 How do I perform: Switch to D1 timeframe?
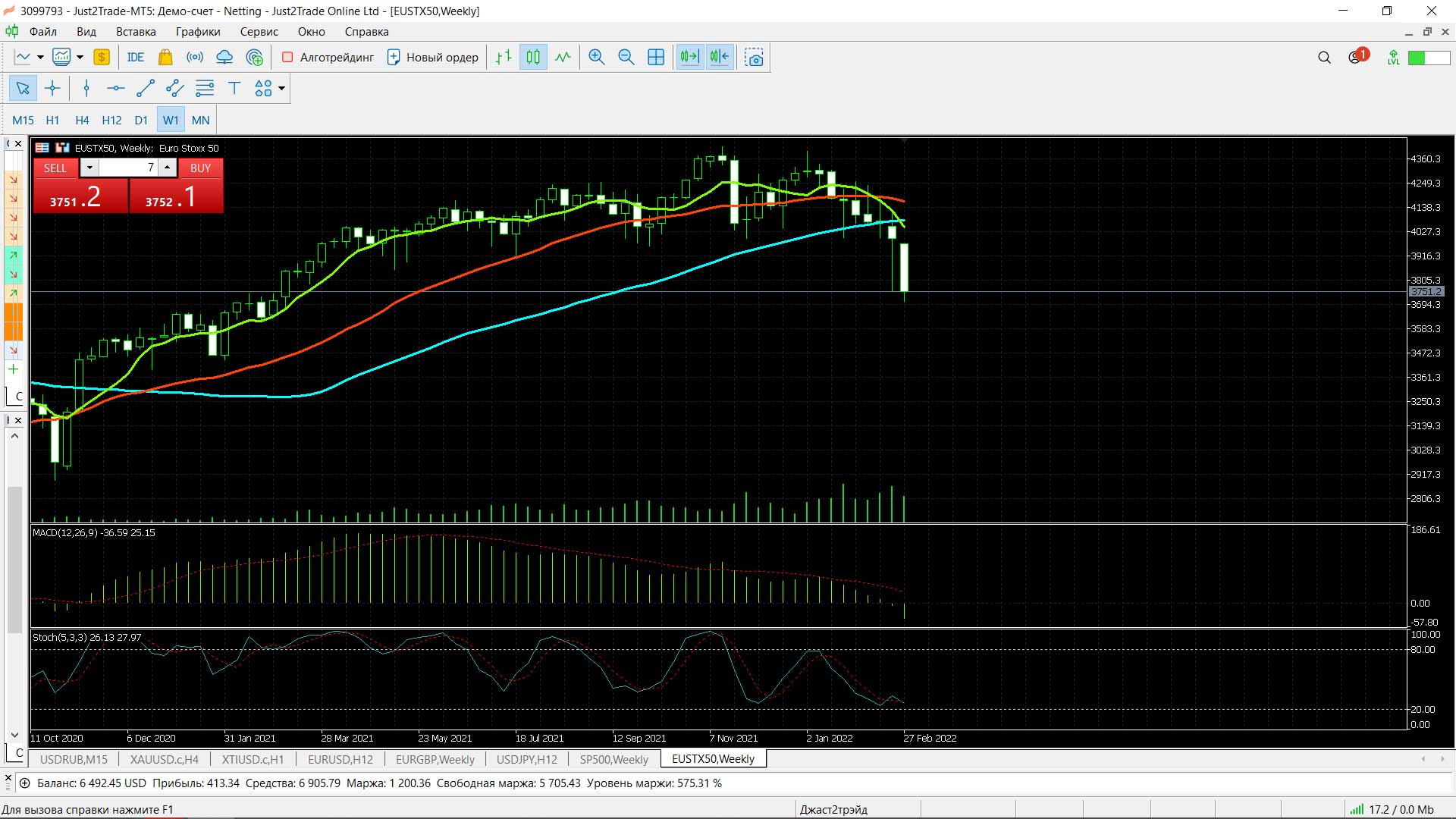tap(141, 120)
